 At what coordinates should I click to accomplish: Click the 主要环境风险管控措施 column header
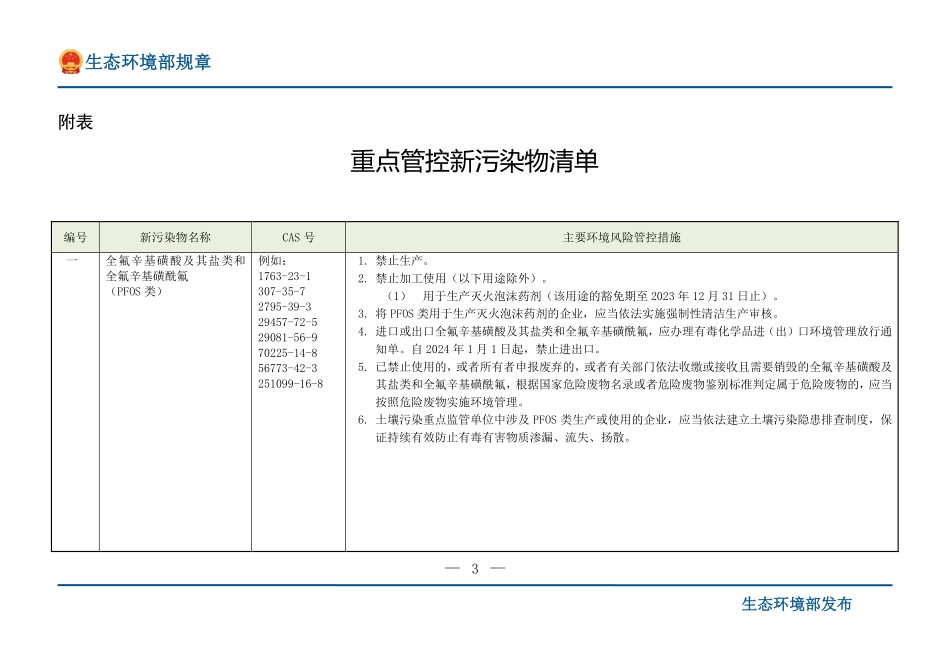tap(621, 237)
